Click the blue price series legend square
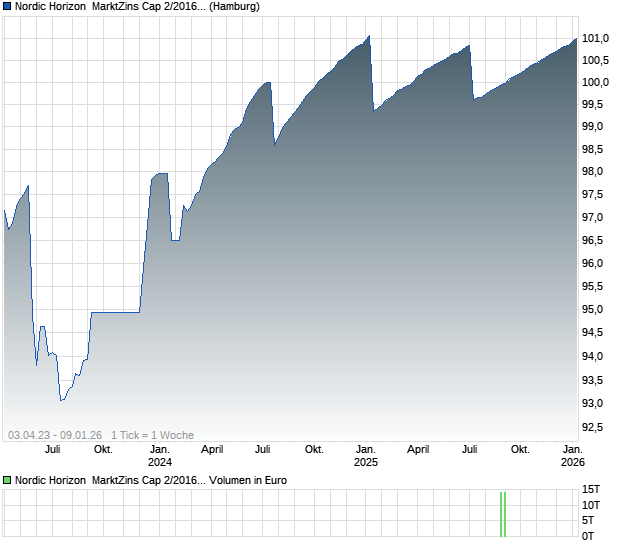This screenshot has width=620, height=546. pyautogui.click(x=8, y=7)
